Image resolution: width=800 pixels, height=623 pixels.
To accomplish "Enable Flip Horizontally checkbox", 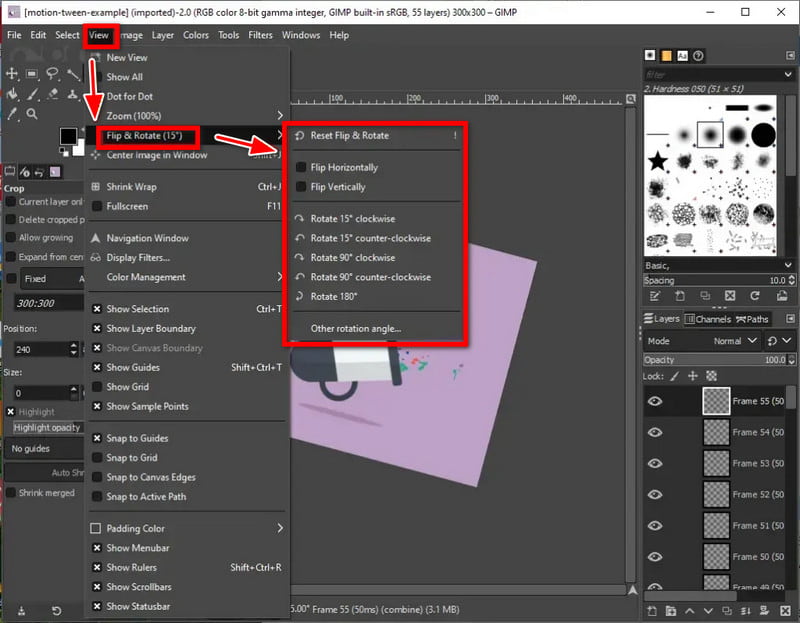I will click(343, 168).
